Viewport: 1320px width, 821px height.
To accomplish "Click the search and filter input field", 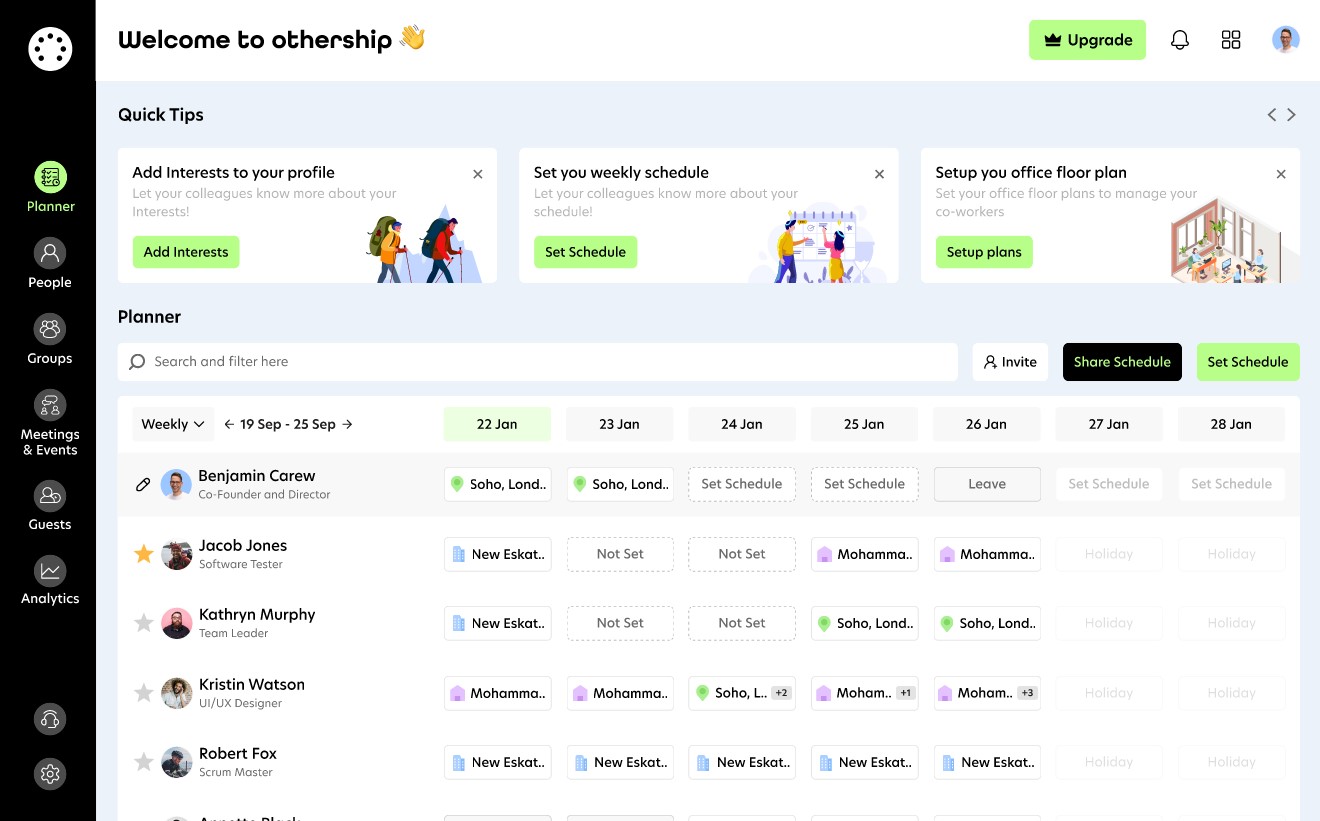I will [x=538, y=361].
